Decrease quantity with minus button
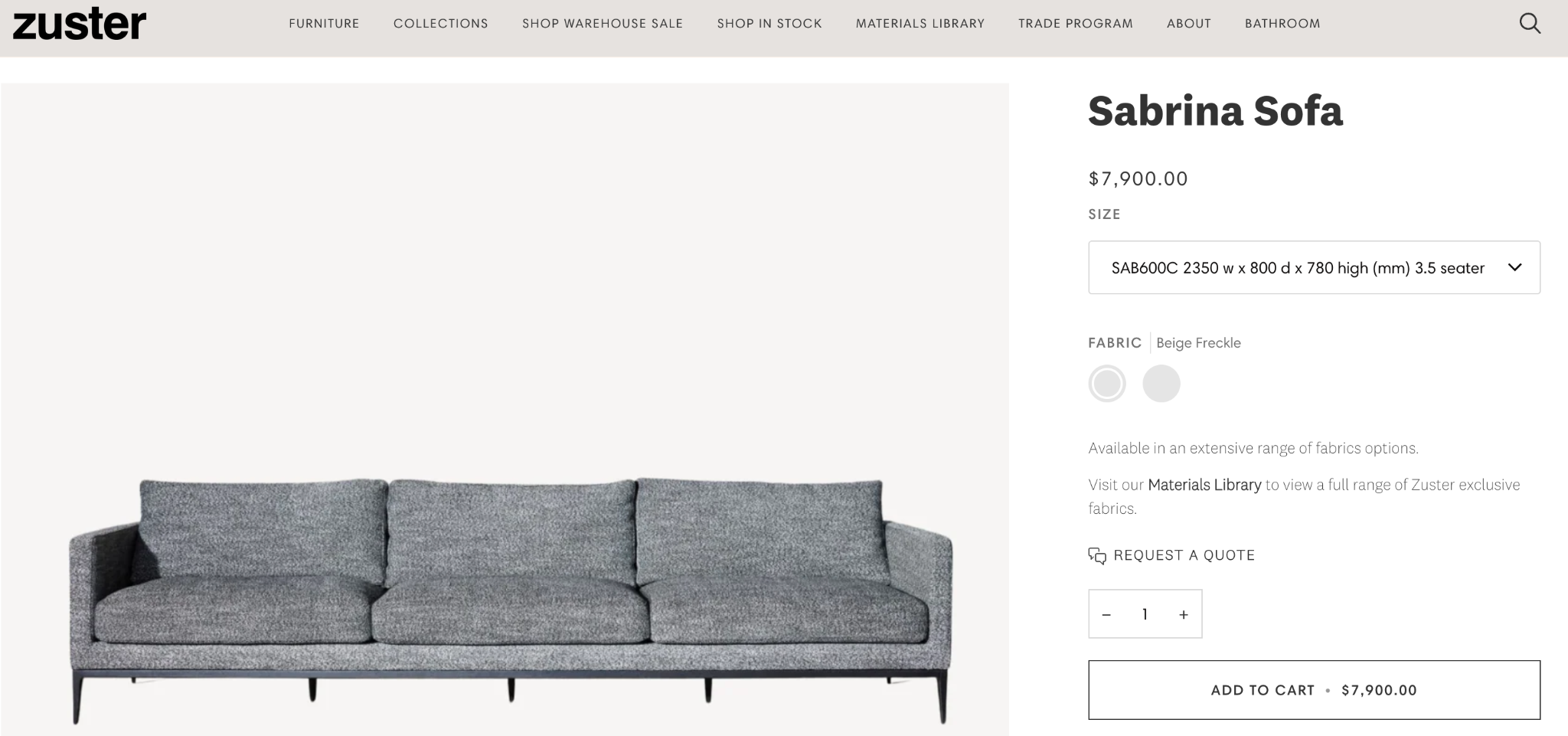Viewport: 1568px width, 736px height. [x=1106, y=614]
